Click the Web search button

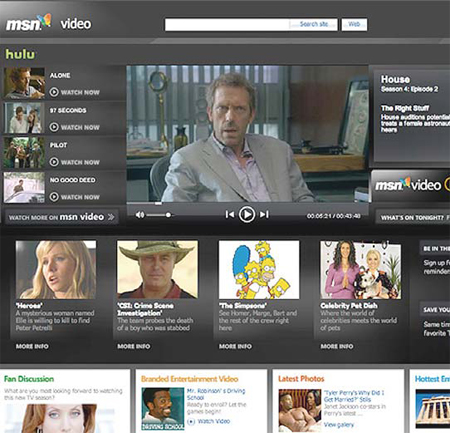354,24
